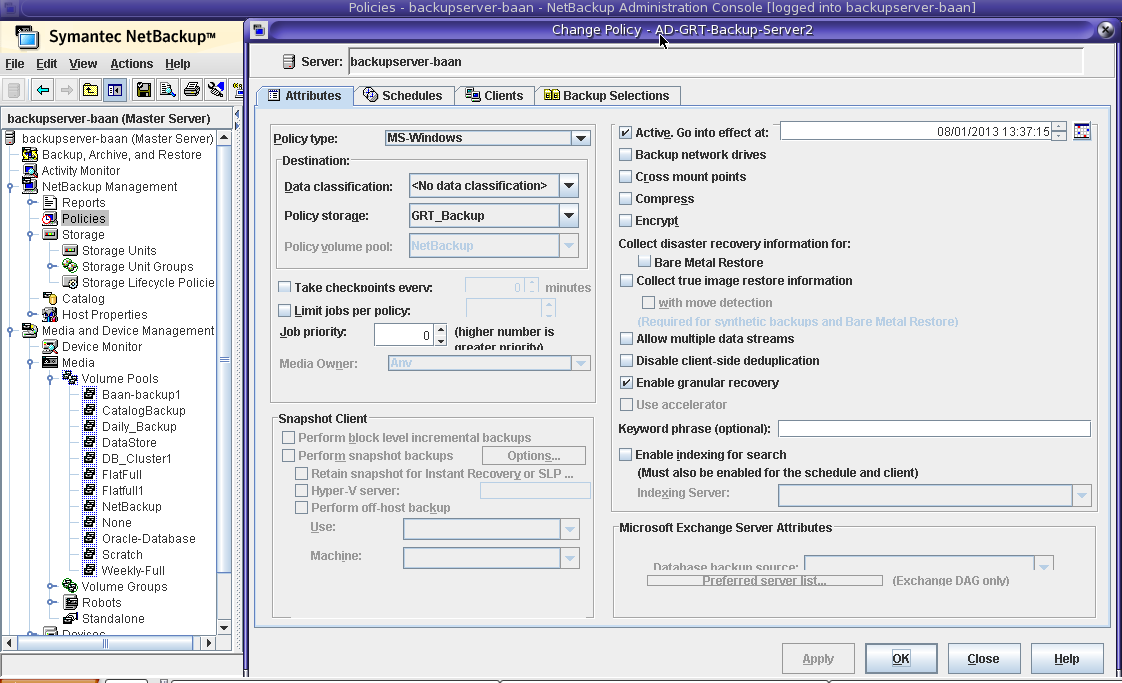This screenshot has height=683, width=1122.
Task: Select Oracle-Database volume pool
Action: (x=149, y=538)
